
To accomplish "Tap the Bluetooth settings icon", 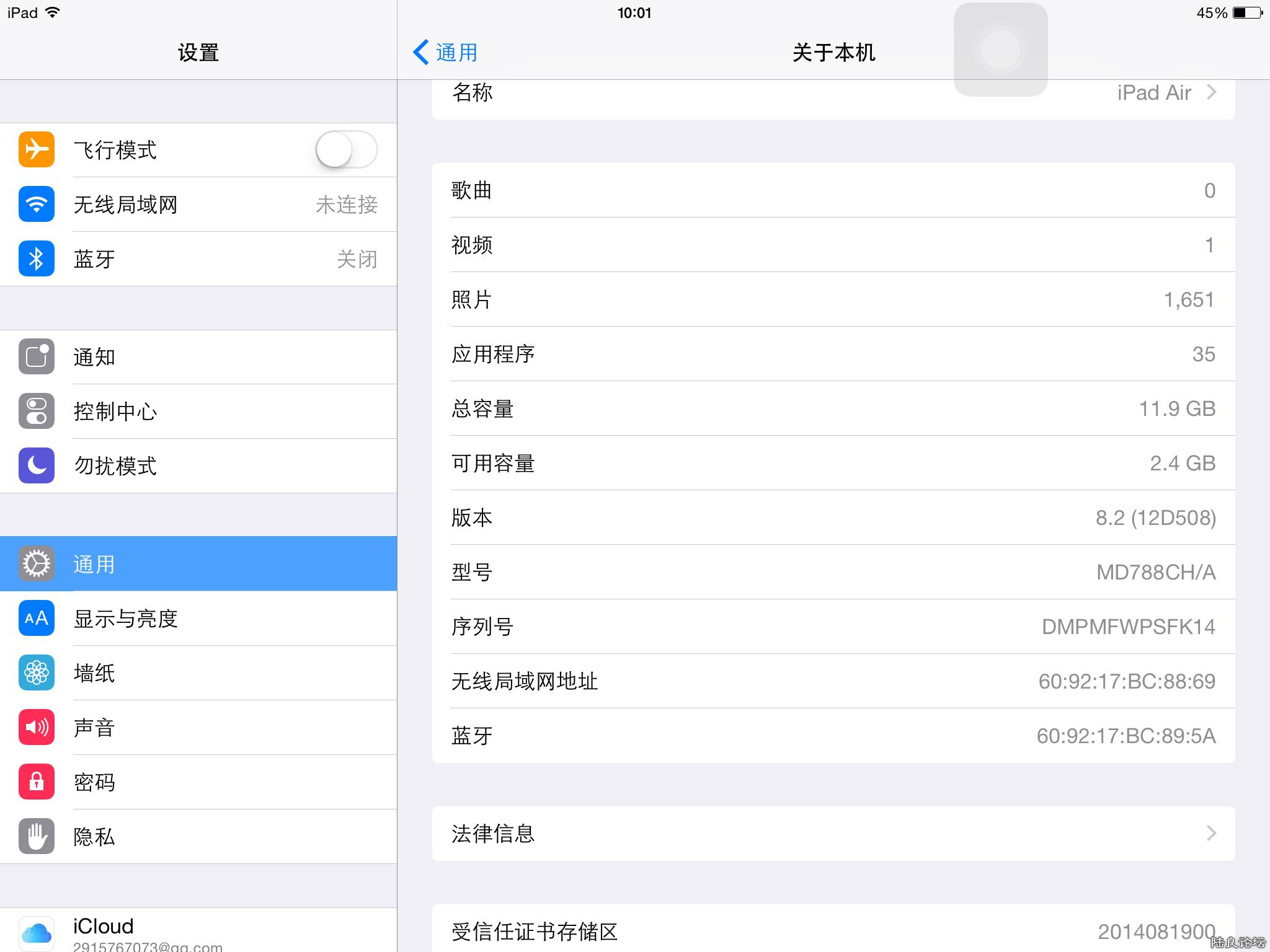I will pyautogui.click(x=37, y=258).
